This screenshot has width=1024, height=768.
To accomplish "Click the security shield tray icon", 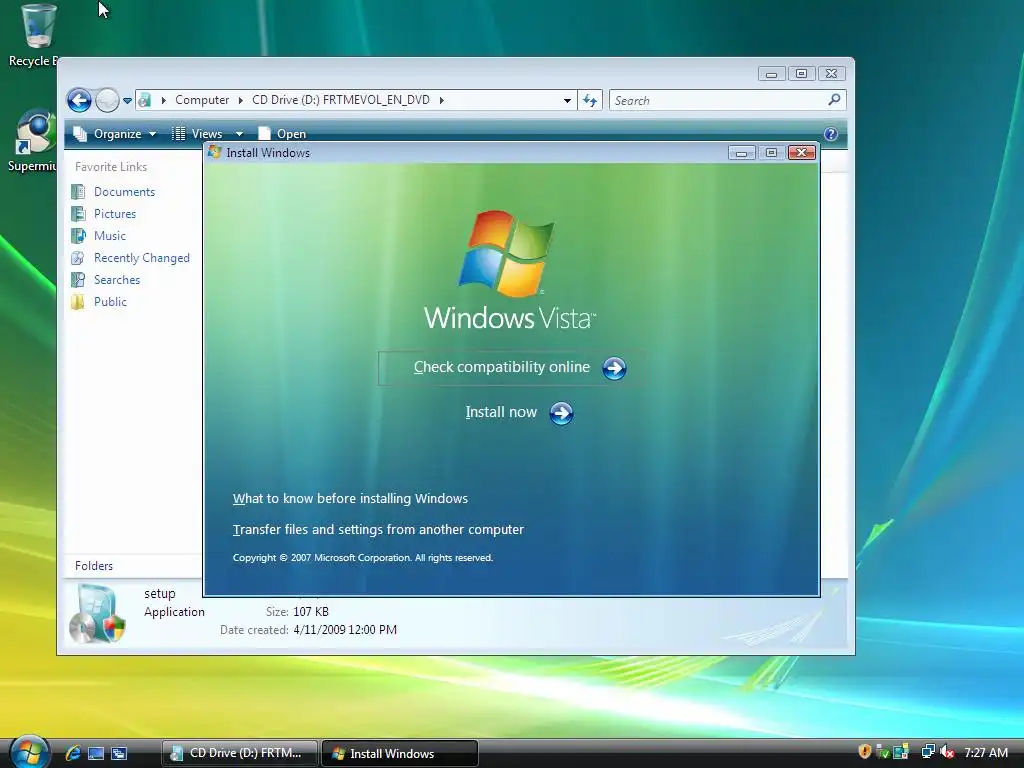I will tap(865, 752).
